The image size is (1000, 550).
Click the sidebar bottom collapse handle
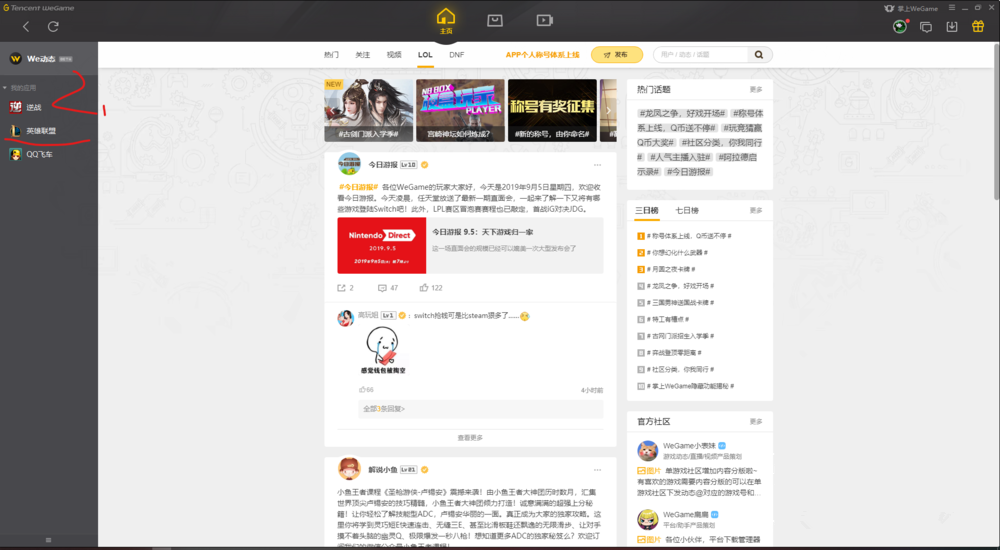pyautogui.click(x=48, y=540)
